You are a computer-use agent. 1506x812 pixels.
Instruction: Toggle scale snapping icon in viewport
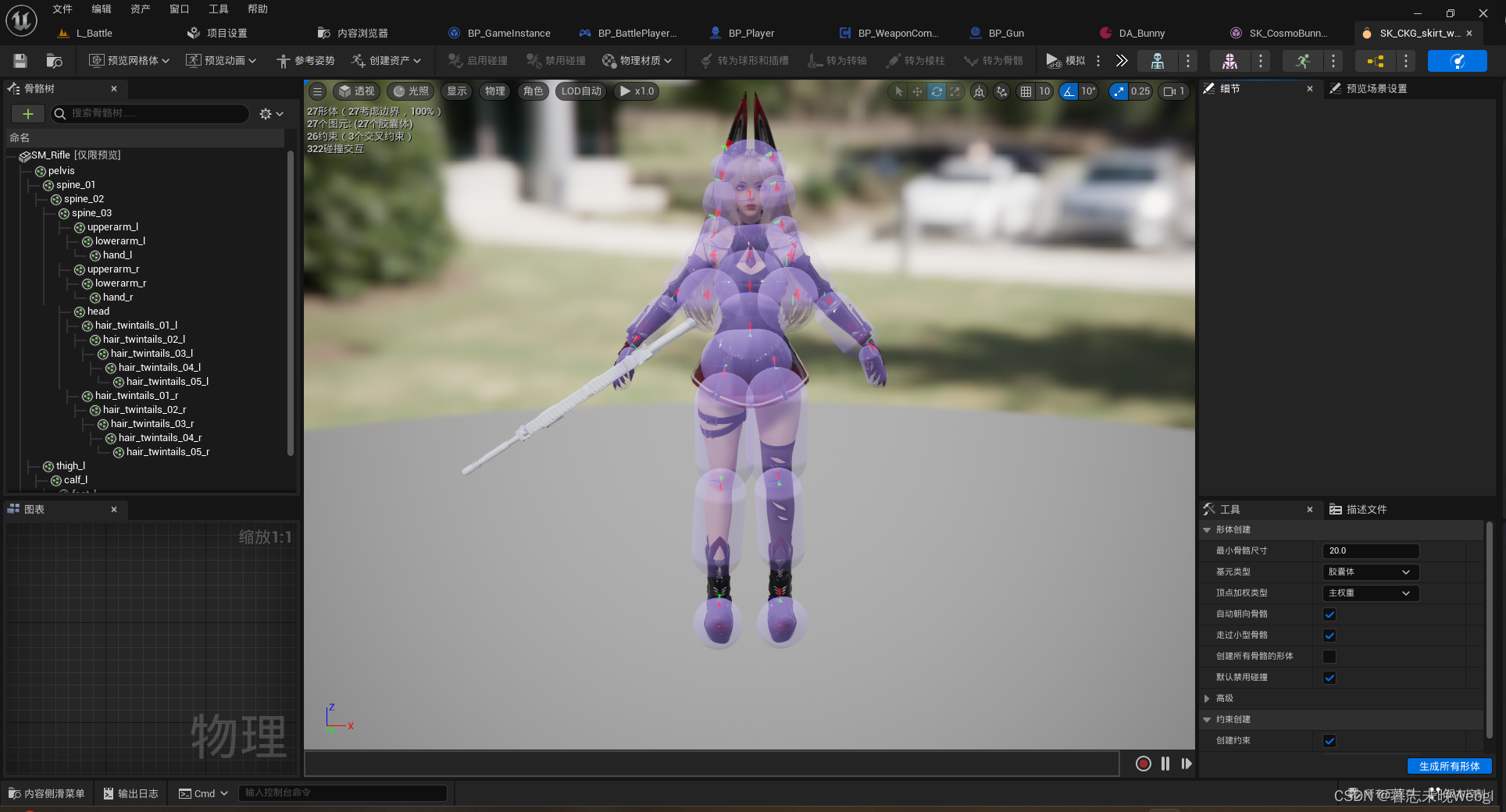pyautogui.click(x=1119, y=91)
